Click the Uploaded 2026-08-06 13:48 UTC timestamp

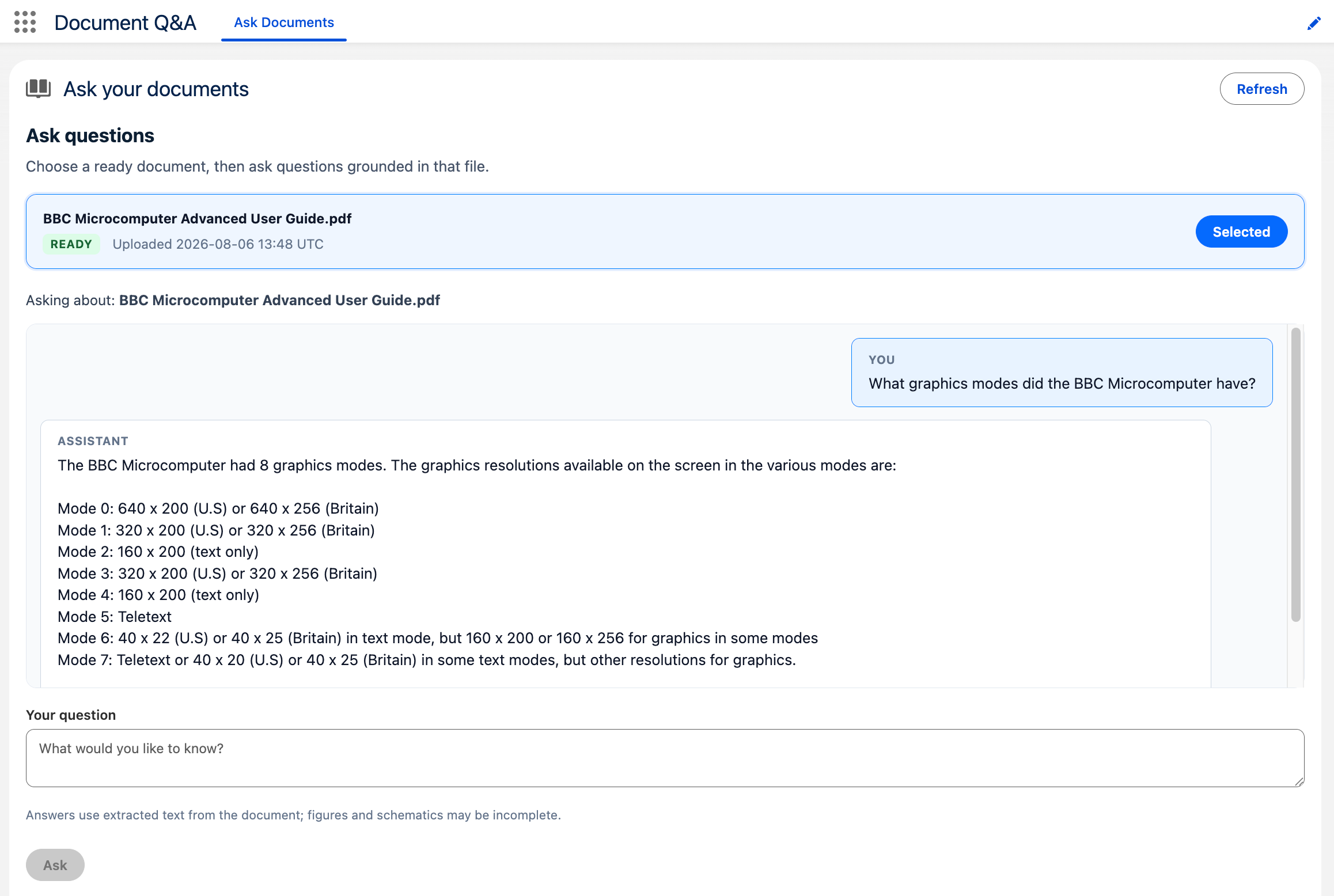[218, 244]
